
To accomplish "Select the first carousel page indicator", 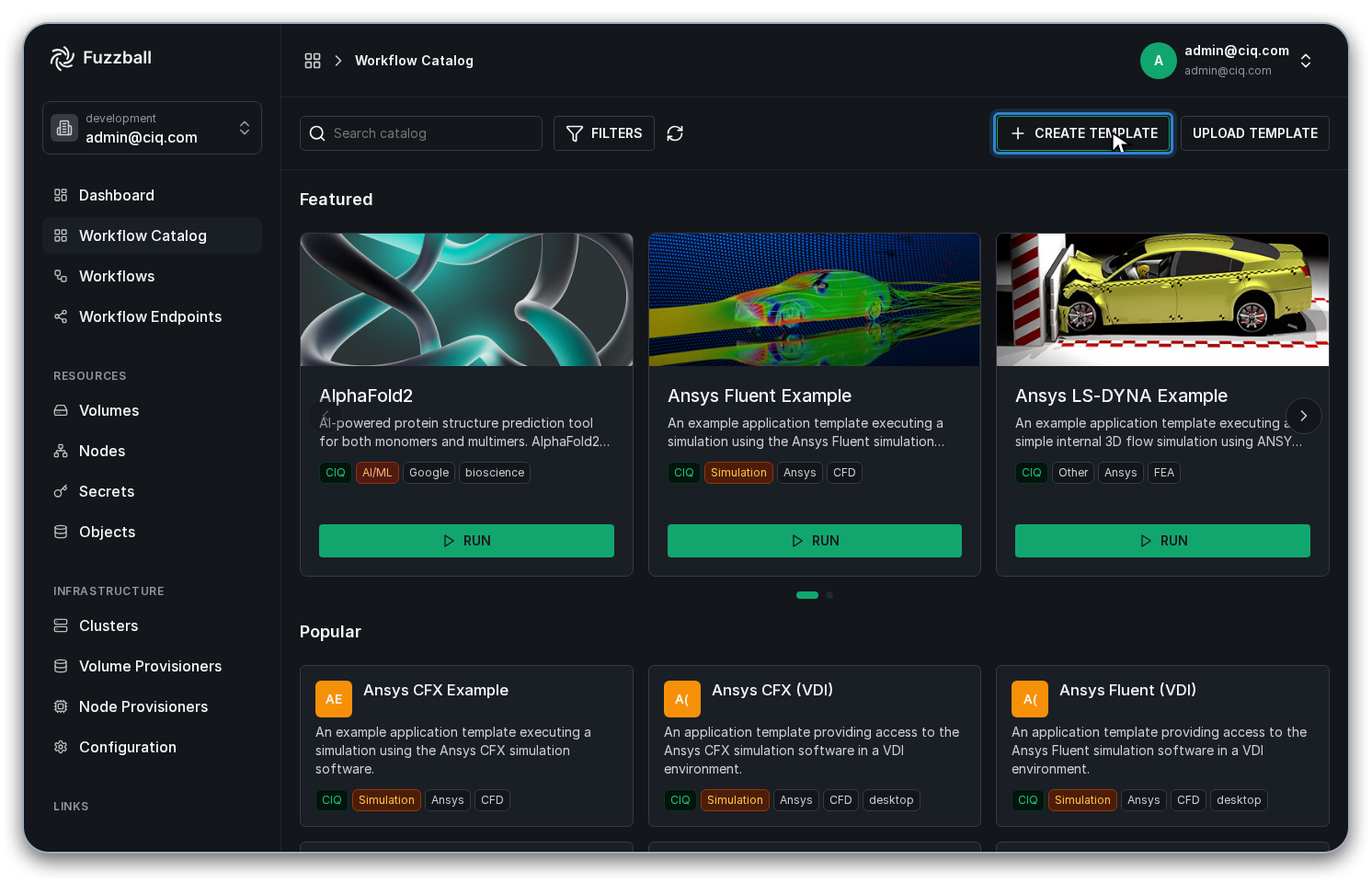I will point(807,595).
